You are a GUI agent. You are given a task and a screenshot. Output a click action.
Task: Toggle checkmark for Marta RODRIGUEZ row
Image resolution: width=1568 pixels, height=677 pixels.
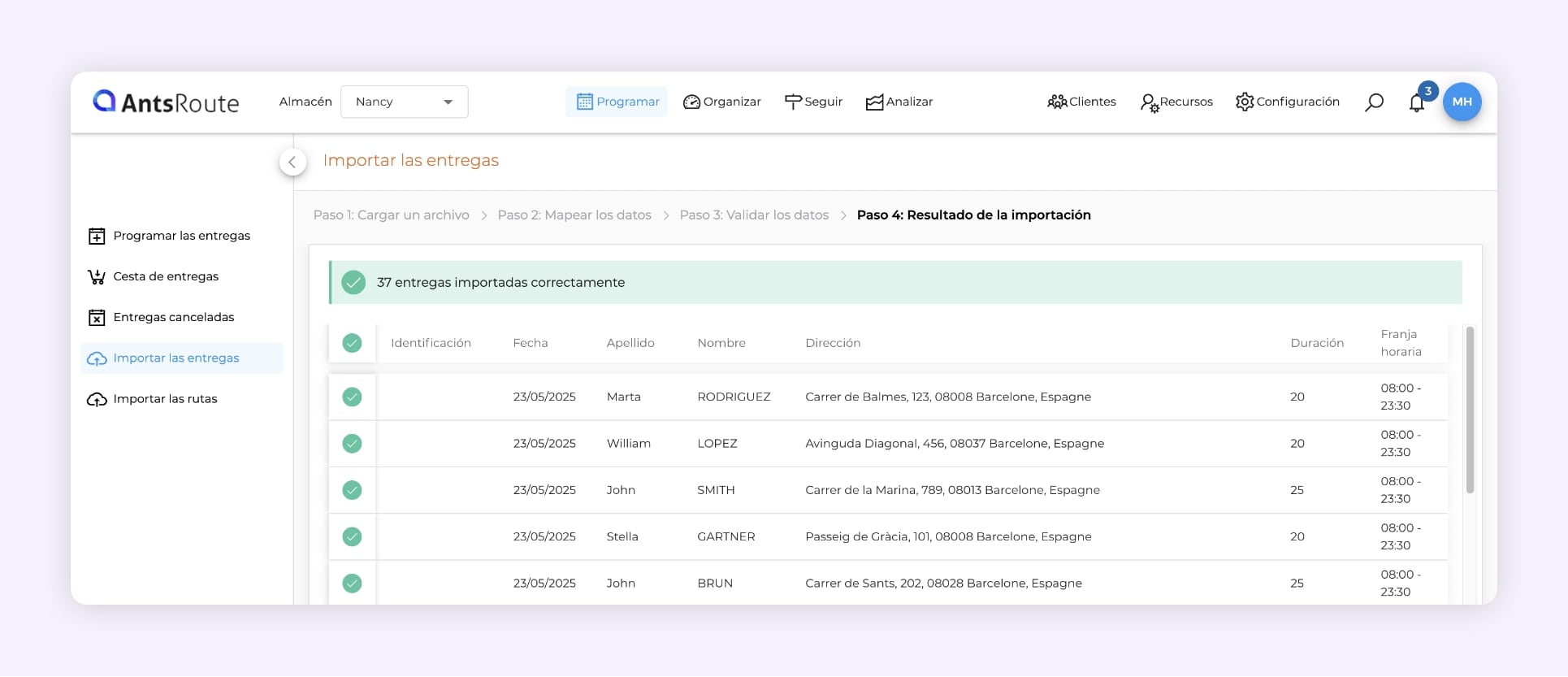tap(352, 397)
